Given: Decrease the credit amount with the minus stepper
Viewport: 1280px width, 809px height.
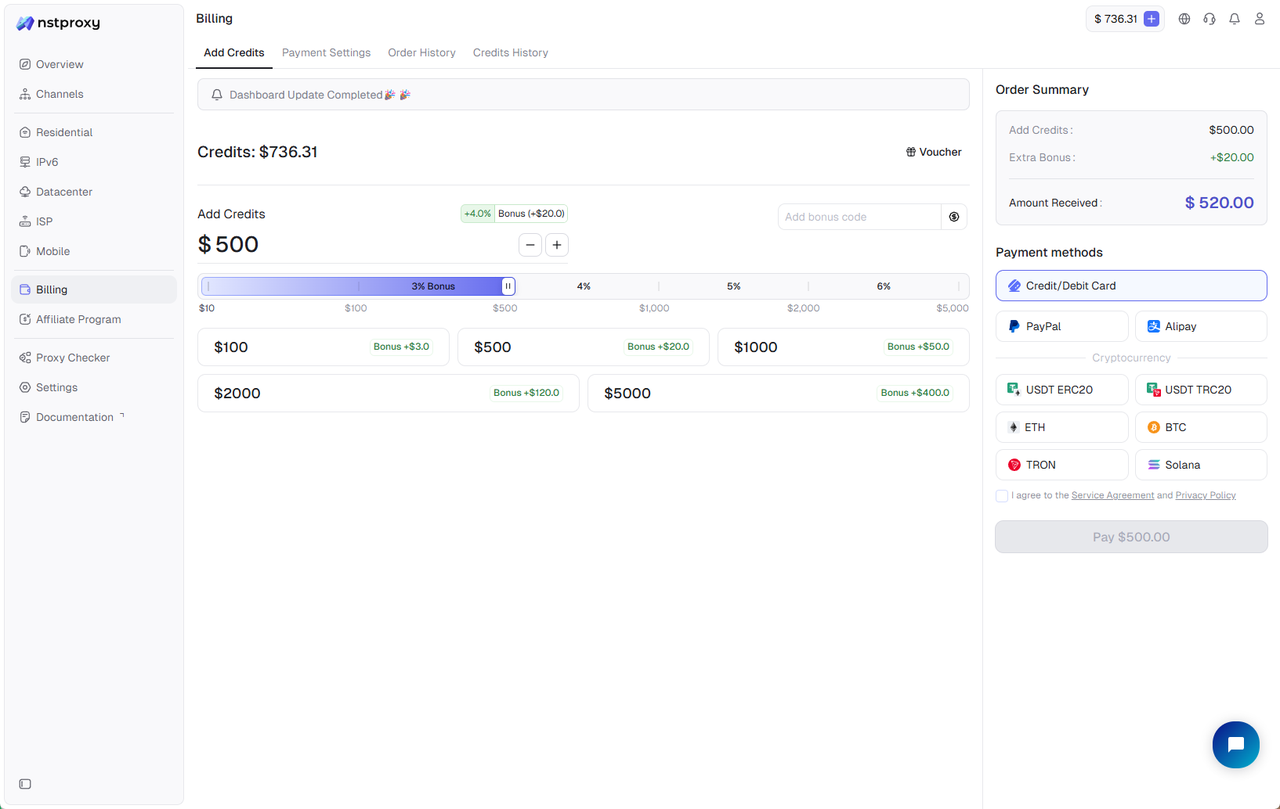Looking at the screenshot, I should click(x=530, y=245).
